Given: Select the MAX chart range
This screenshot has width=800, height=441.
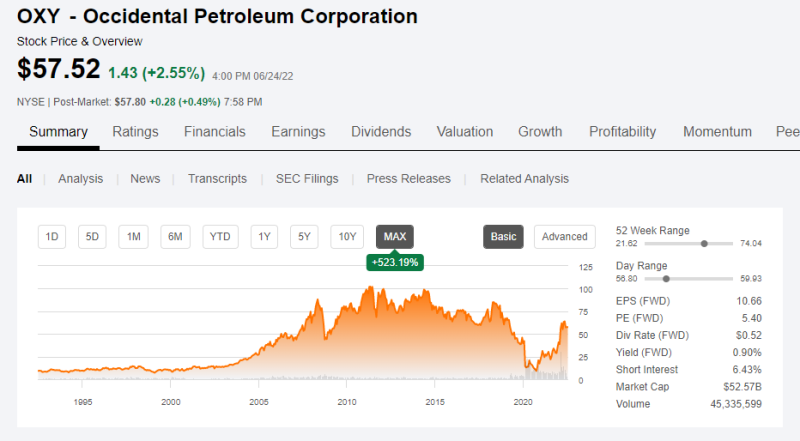Looking at the screenshot, I should point(395,237).
